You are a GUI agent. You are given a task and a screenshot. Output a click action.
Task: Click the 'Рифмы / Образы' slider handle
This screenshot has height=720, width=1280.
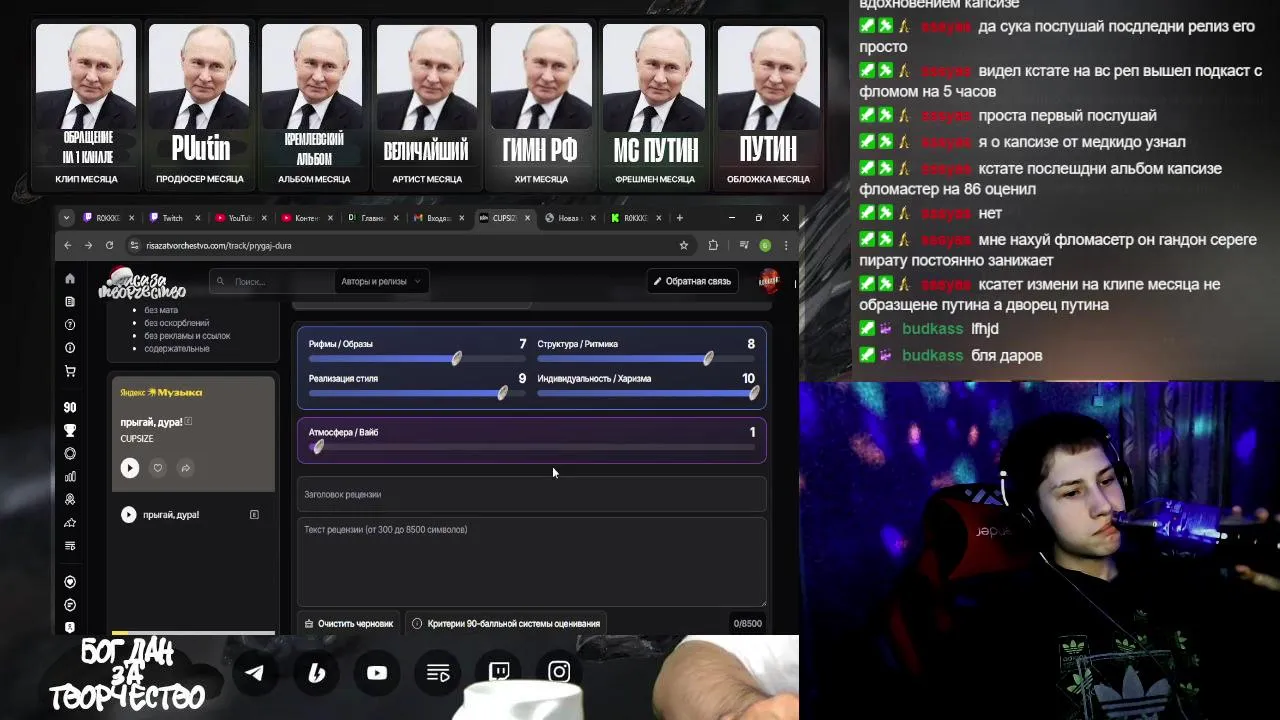point(457,358)
